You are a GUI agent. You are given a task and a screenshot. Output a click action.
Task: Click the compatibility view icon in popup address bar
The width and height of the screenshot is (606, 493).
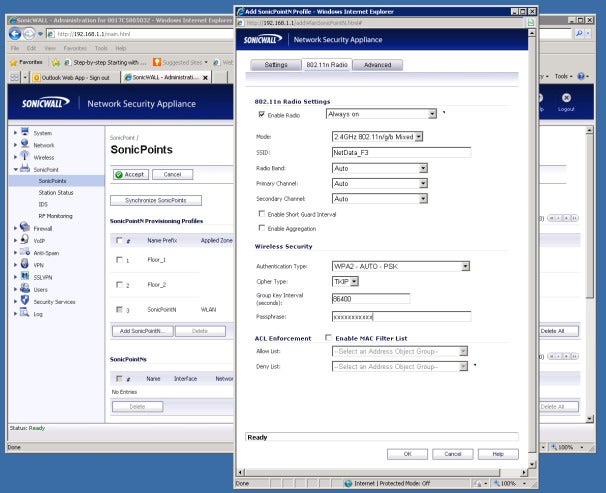531,23
